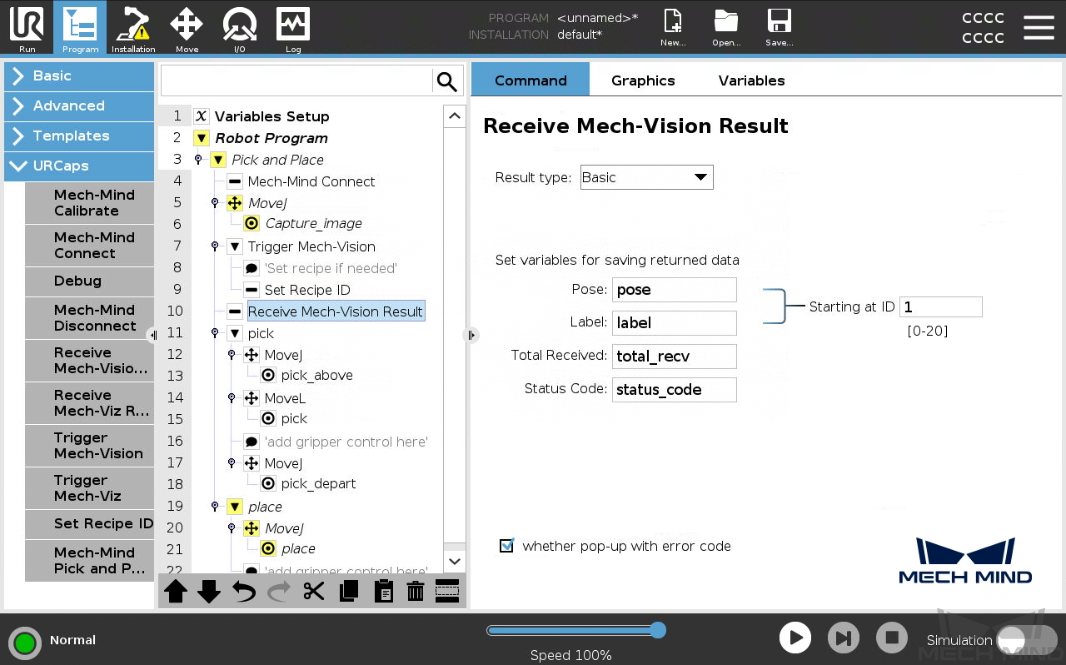
Task: Select the pick_depart waypoint node
Action: click(318, 483)
